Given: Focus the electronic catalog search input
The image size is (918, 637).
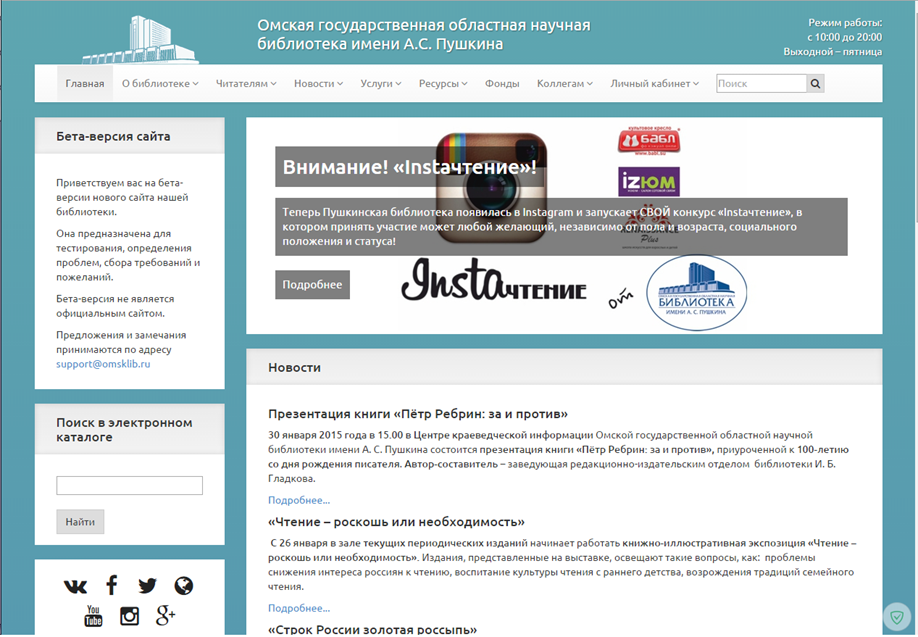Looking at the screenshot, I should [x=129, y=485].
